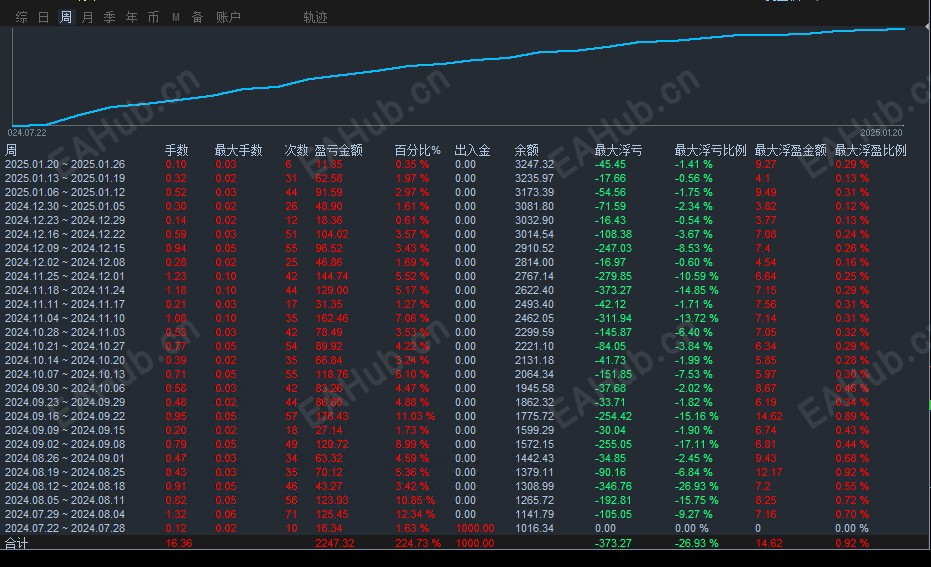931x567 pixels.
Task: Switch to the 年 yearly tab
Action: click(131, 17)
